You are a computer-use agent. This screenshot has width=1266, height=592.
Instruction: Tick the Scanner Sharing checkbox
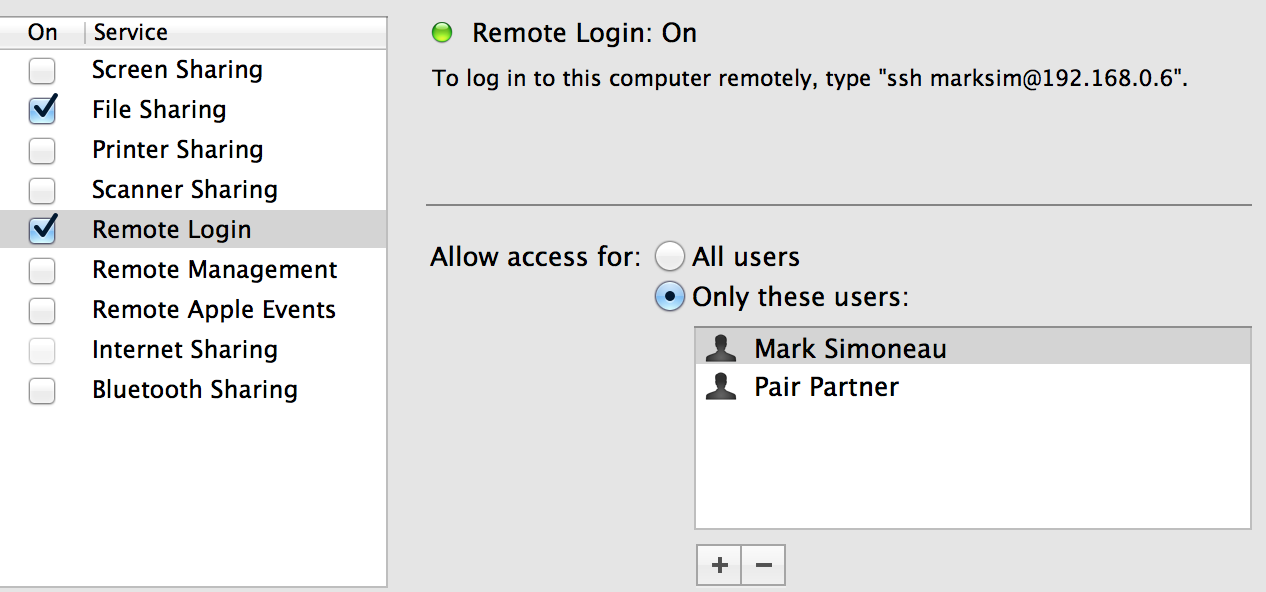[x=42, y=190]
